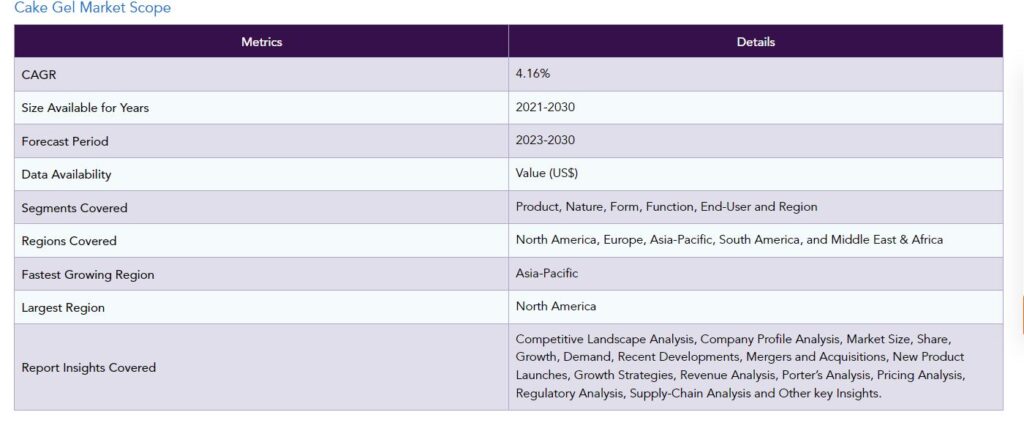The width and height of the screenshot is (1024, 423).
Task: Select the Segments Covered label
Action: [x=74, y=208]
